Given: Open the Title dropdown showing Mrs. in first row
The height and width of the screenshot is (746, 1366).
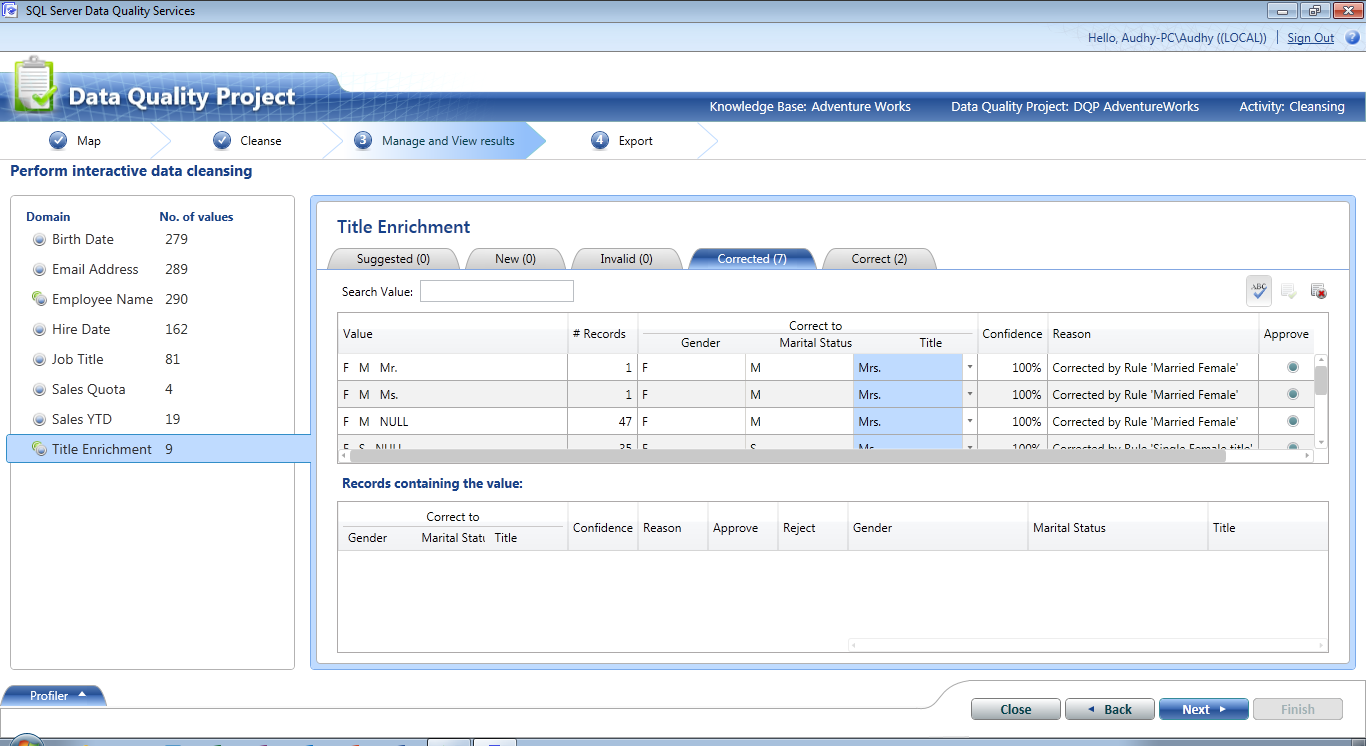Looking at the screenshot, I should click(x=967, y=367).
